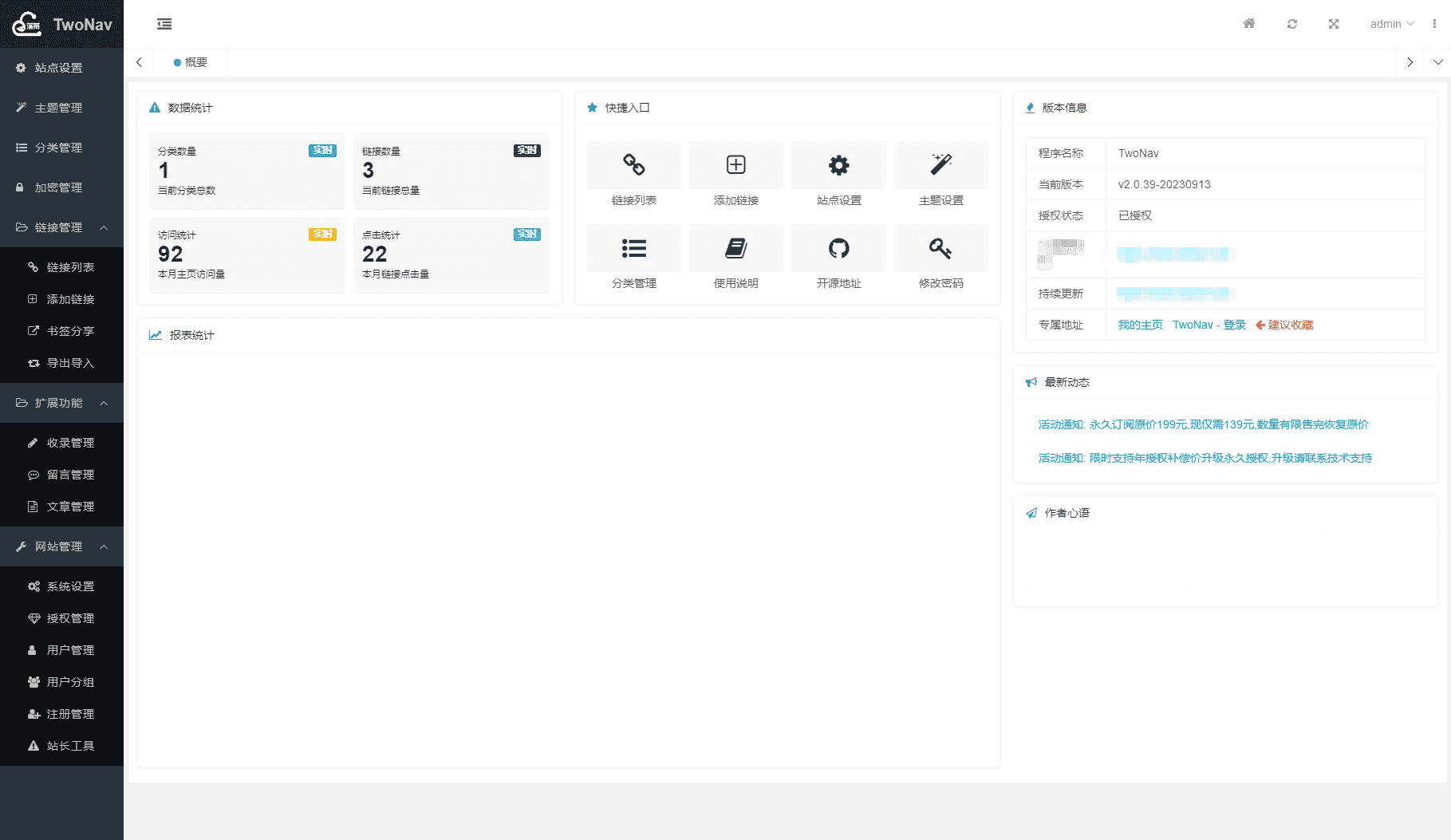
Task: Click the 分类管理 list icon shortcut
Action: (x=634, y=248)
